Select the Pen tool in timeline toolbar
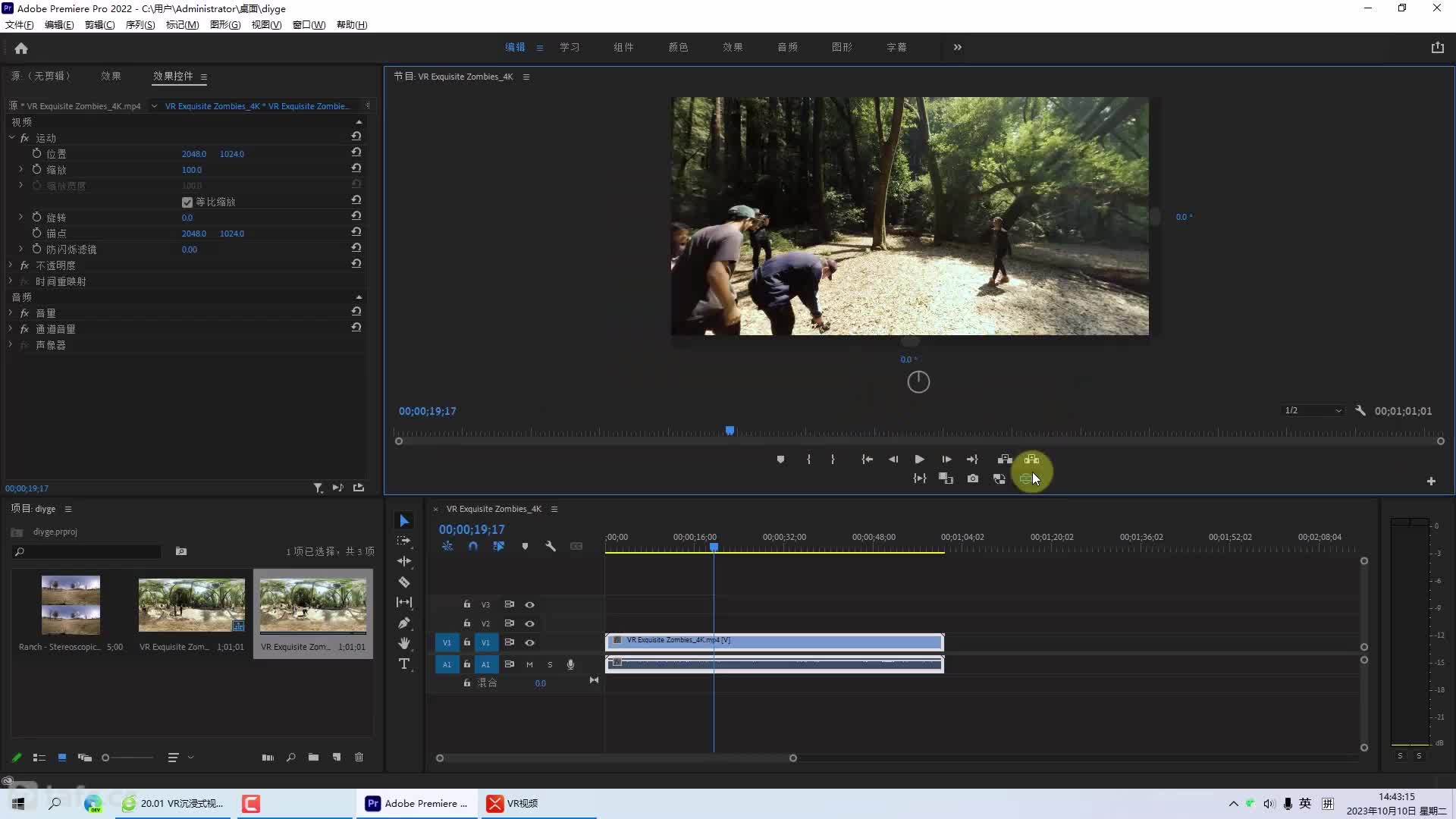Screen dimensions: 1456x819 (x=404, y=623)
